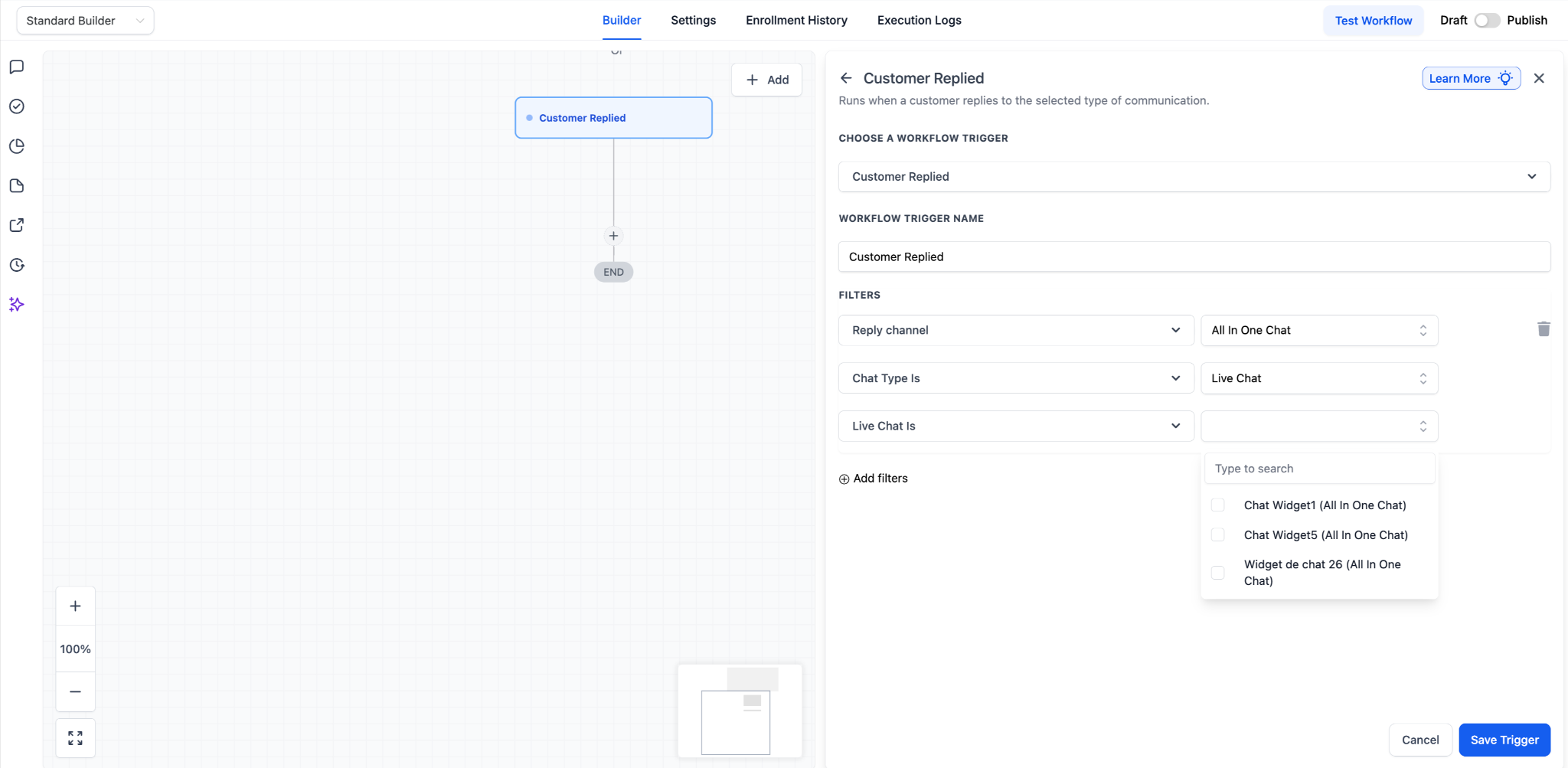Check the Chat Widget1 option
Viewport: 1568px width, 768px height.
tap(1218, 505)
